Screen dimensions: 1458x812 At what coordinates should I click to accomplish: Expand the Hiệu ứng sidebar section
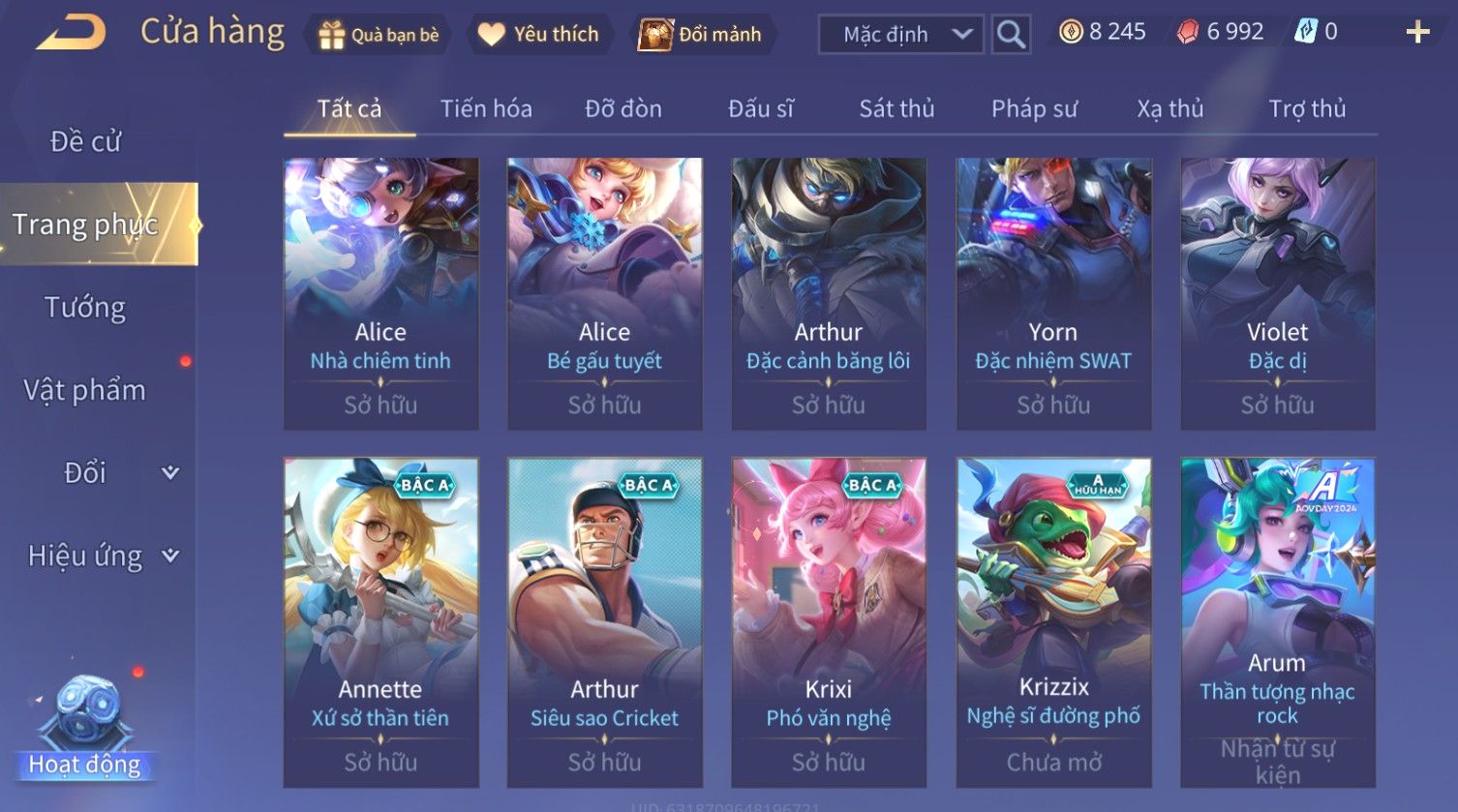coord(170,556)
